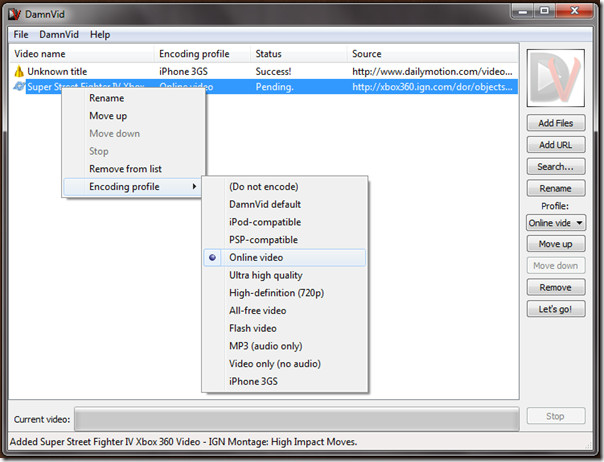Choose Flash video profile
This screenshot has height=462, width=604.
click(284, 328)
